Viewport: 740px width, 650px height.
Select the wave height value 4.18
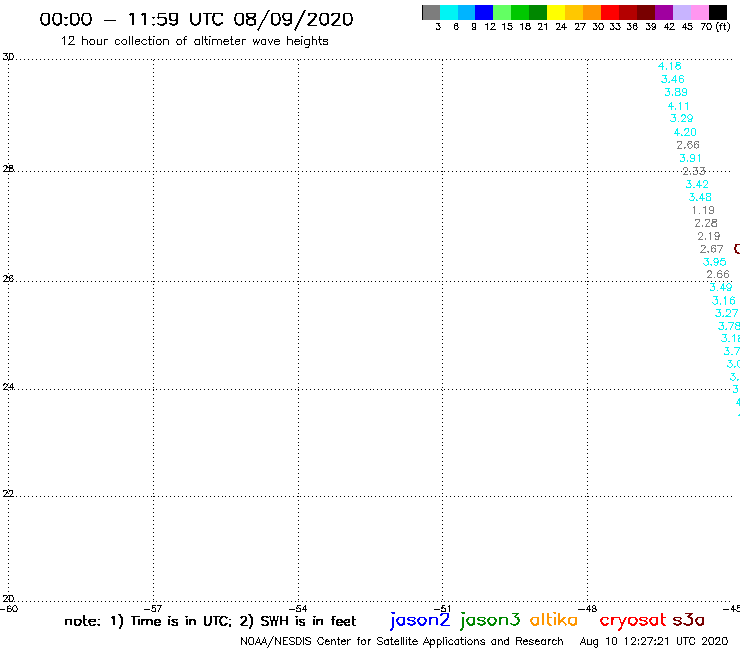click(x=670, y=66)
